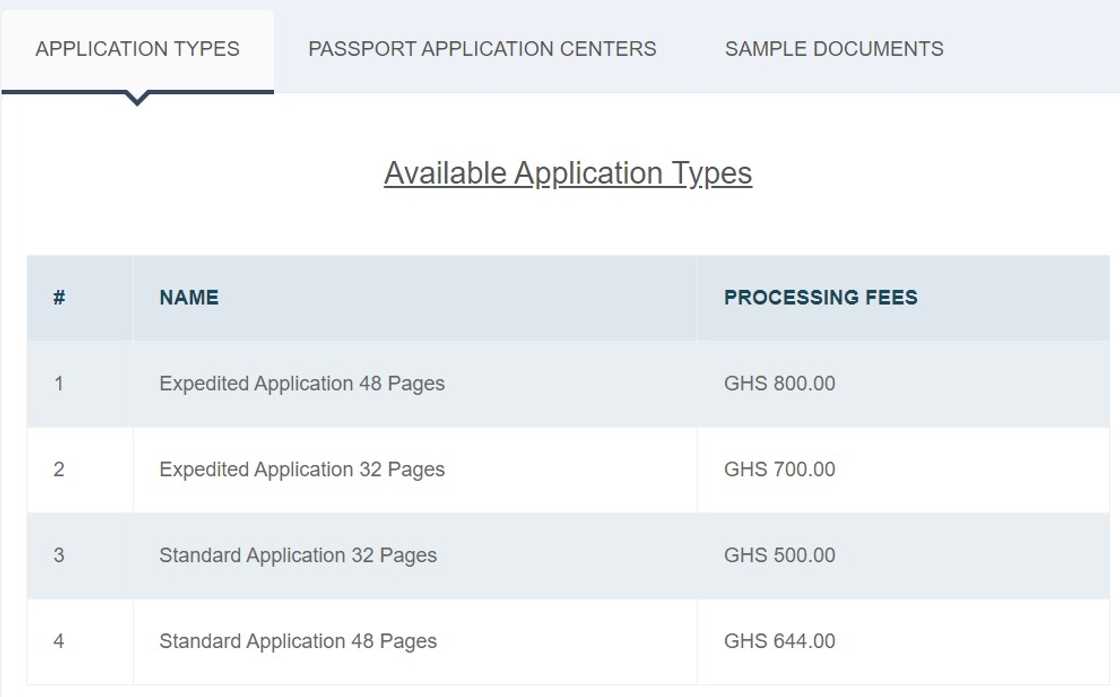Click the GHS 644.00 fee cell
This screenshot has height=697, width=1120.
click(x=780, y=641)
